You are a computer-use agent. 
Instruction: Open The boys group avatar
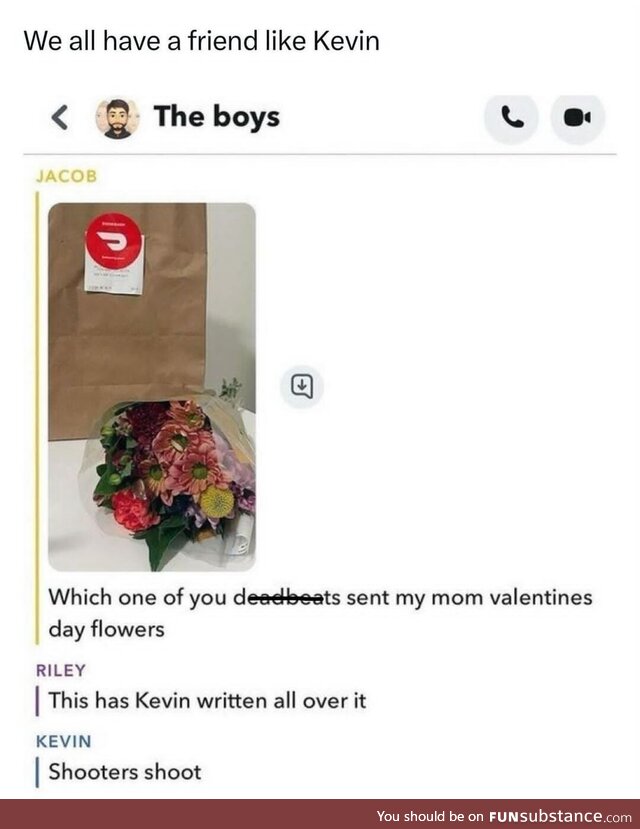coord(117,118)
